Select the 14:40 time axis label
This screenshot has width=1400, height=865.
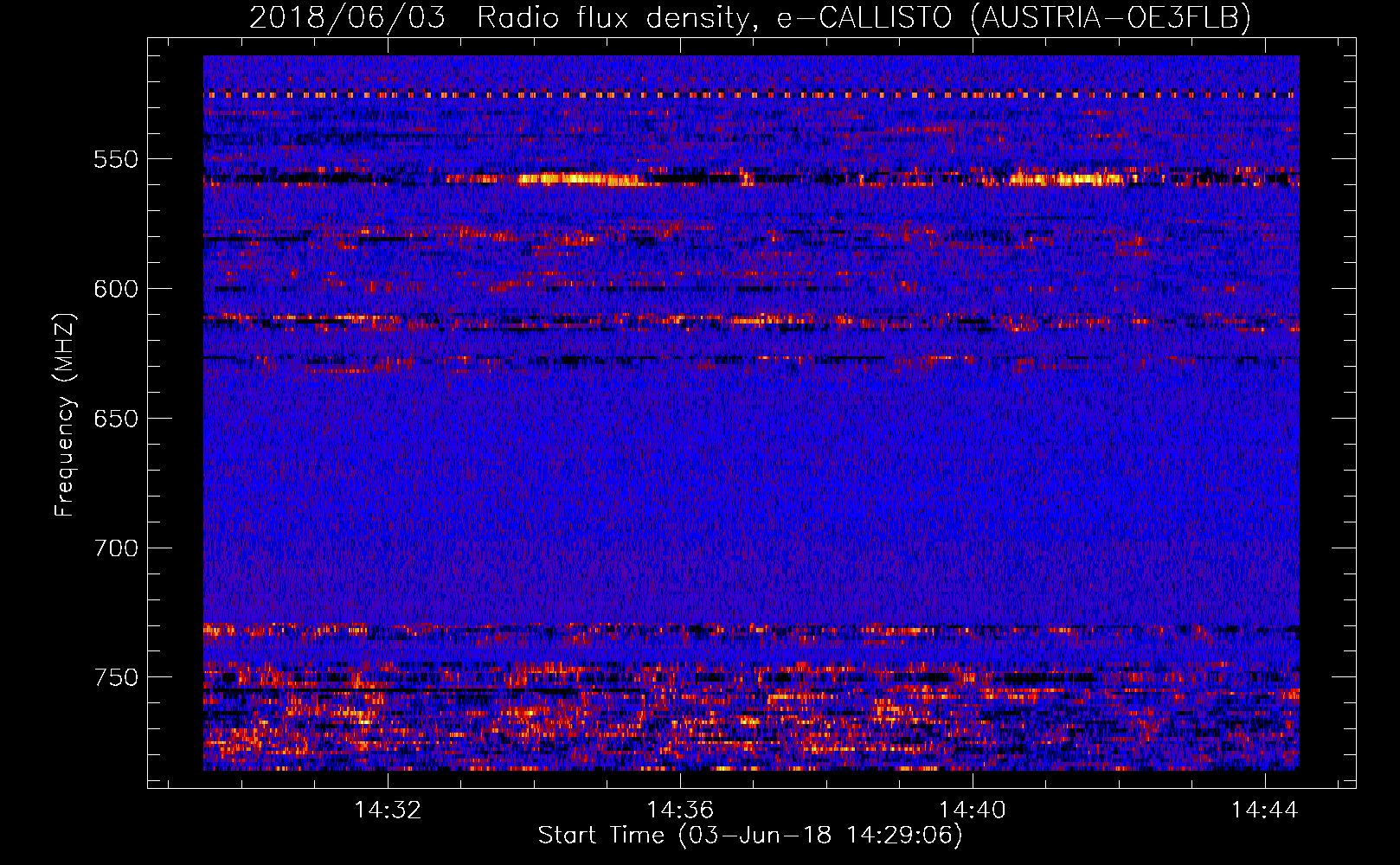(973, 810)
